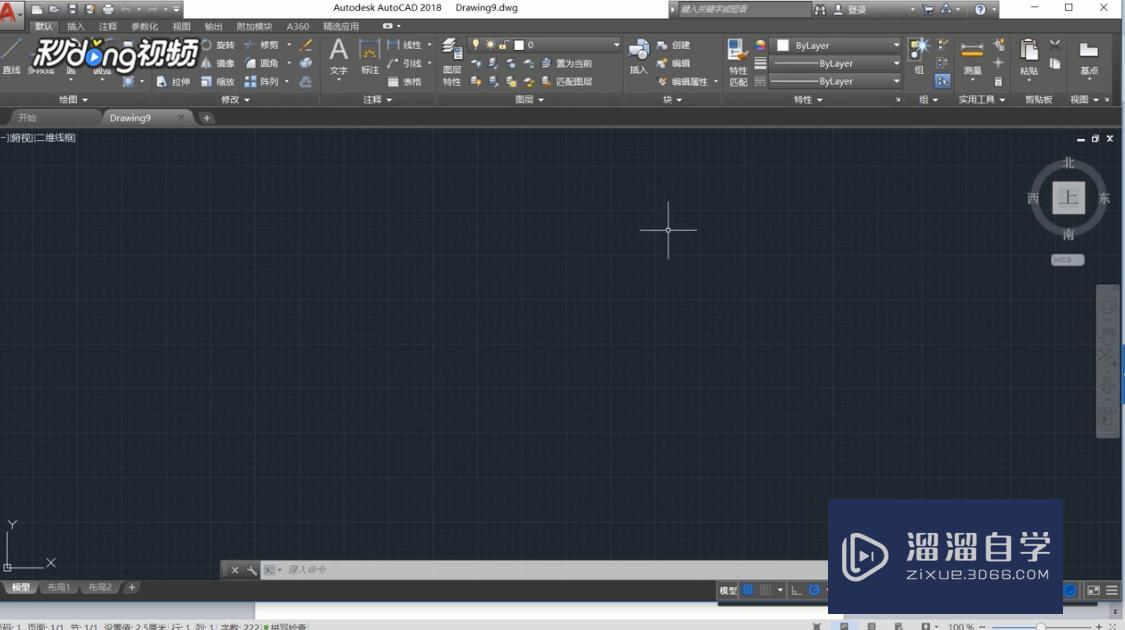Expand the Modify (修改) panel

235,100
